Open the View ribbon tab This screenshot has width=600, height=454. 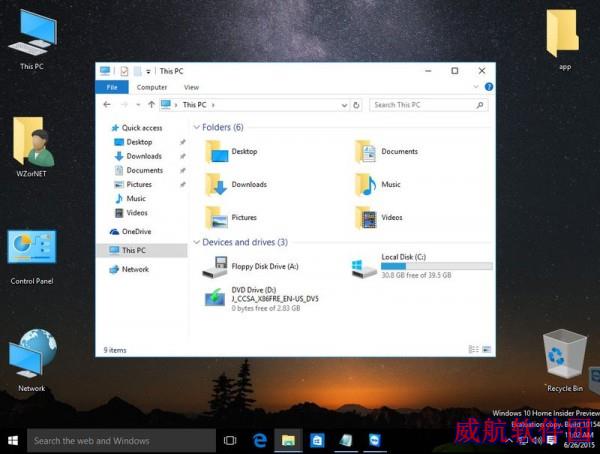[191, 87]
